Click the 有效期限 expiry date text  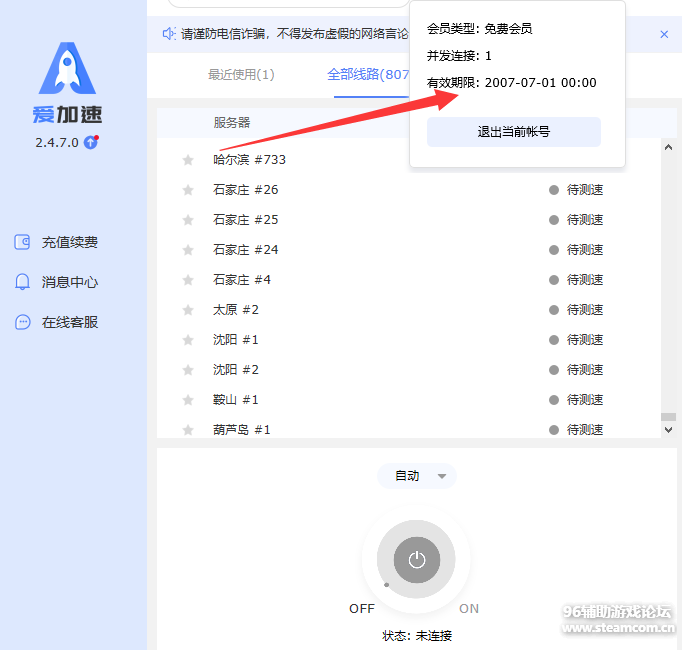[x=512, y=83]
